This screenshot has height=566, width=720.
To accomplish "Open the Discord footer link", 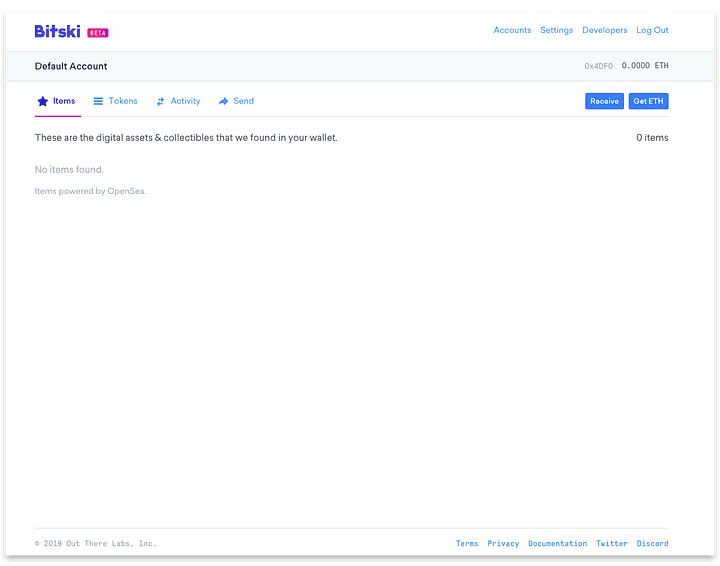I will click(652, 544).
